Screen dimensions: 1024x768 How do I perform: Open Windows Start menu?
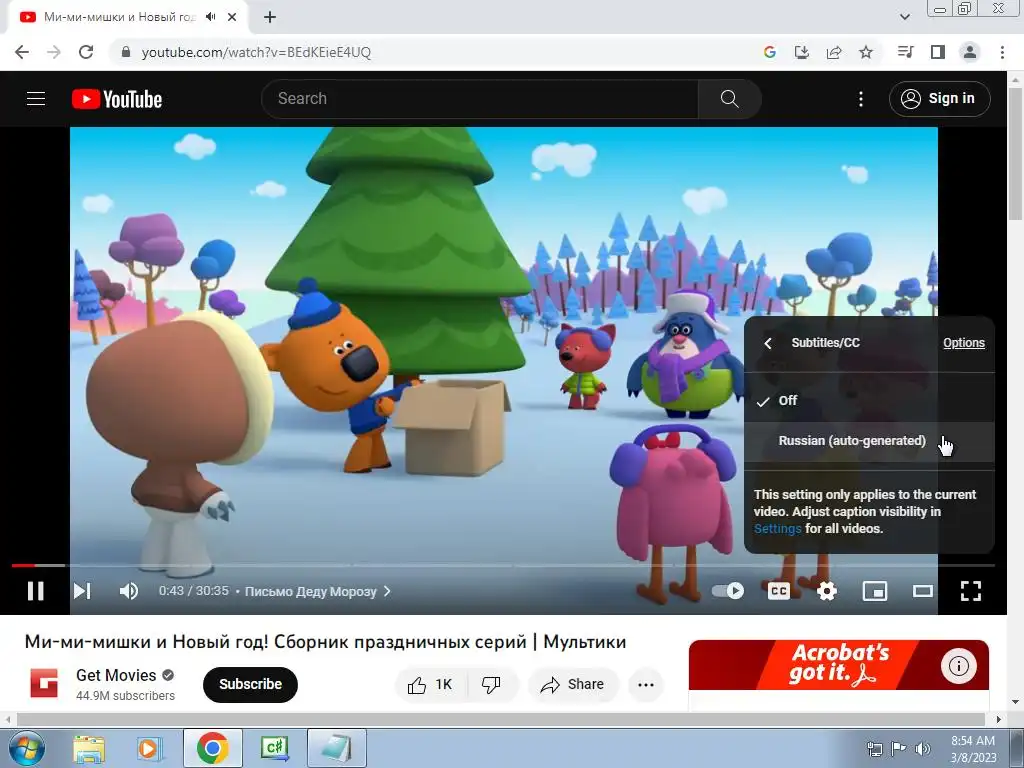[26, 748]
